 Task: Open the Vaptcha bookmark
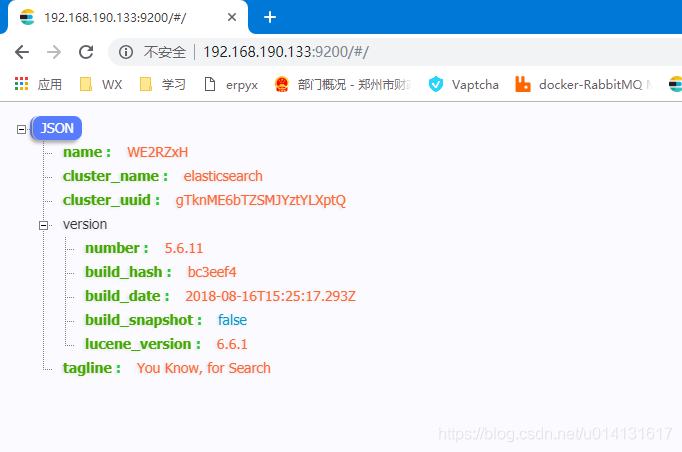point(463,84)
